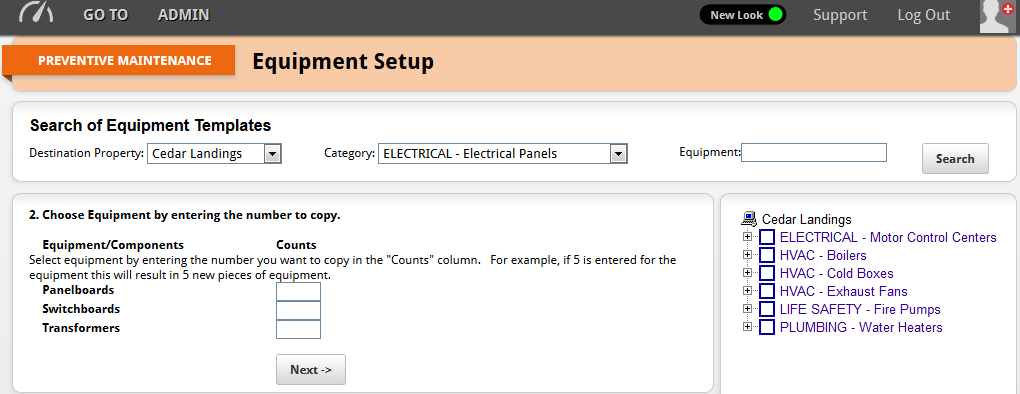Viewport: 1020px width, 394px height.
Task: Click the Switchboards count field
Action: (299, 310)
